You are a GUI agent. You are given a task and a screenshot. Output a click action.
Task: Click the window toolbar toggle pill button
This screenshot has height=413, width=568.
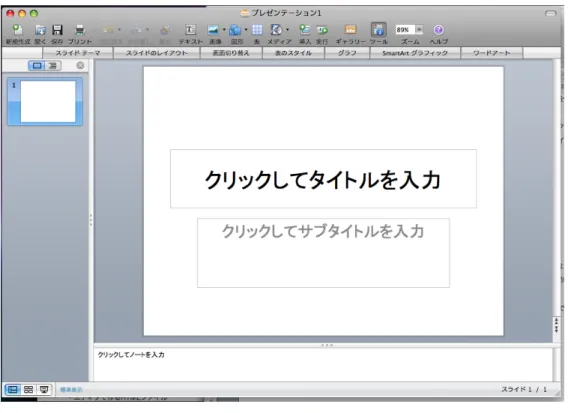coord(551,13)
